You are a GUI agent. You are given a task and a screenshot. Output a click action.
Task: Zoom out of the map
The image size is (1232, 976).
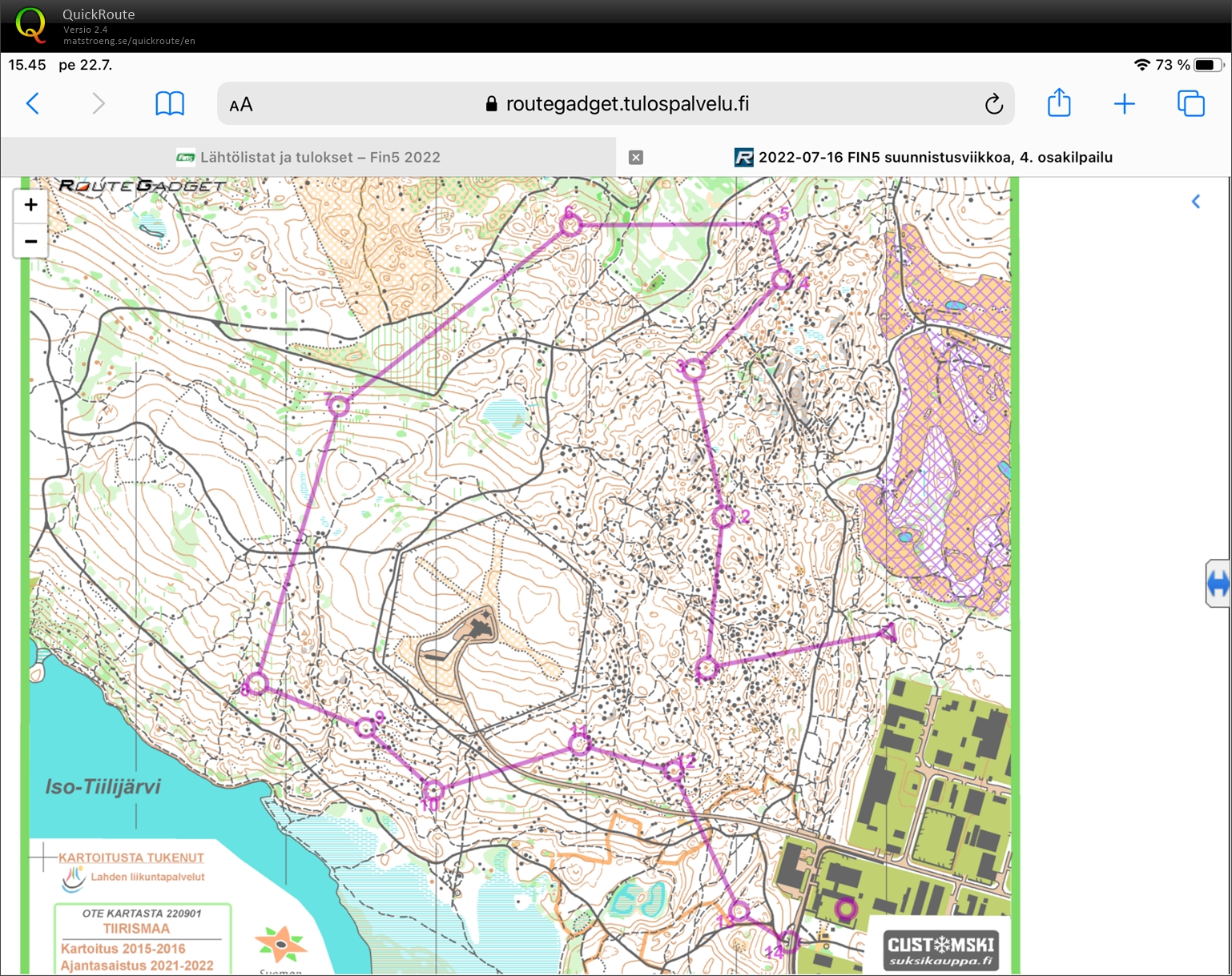[30, 241]
